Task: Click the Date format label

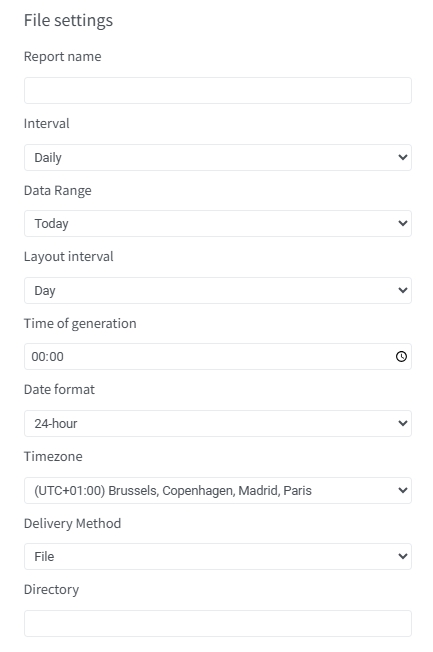Action: 59,390
